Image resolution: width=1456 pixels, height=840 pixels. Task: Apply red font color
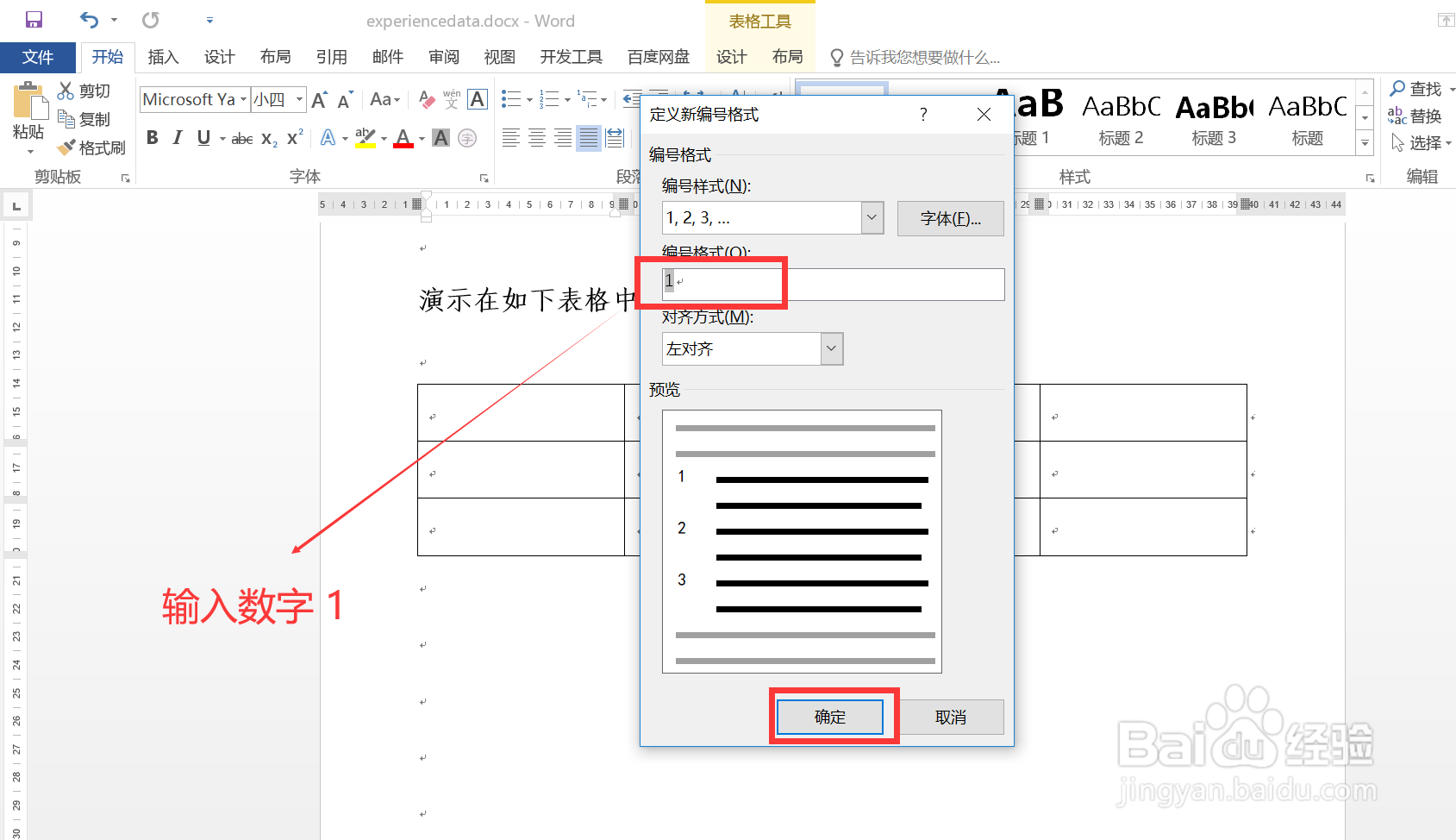403,138
